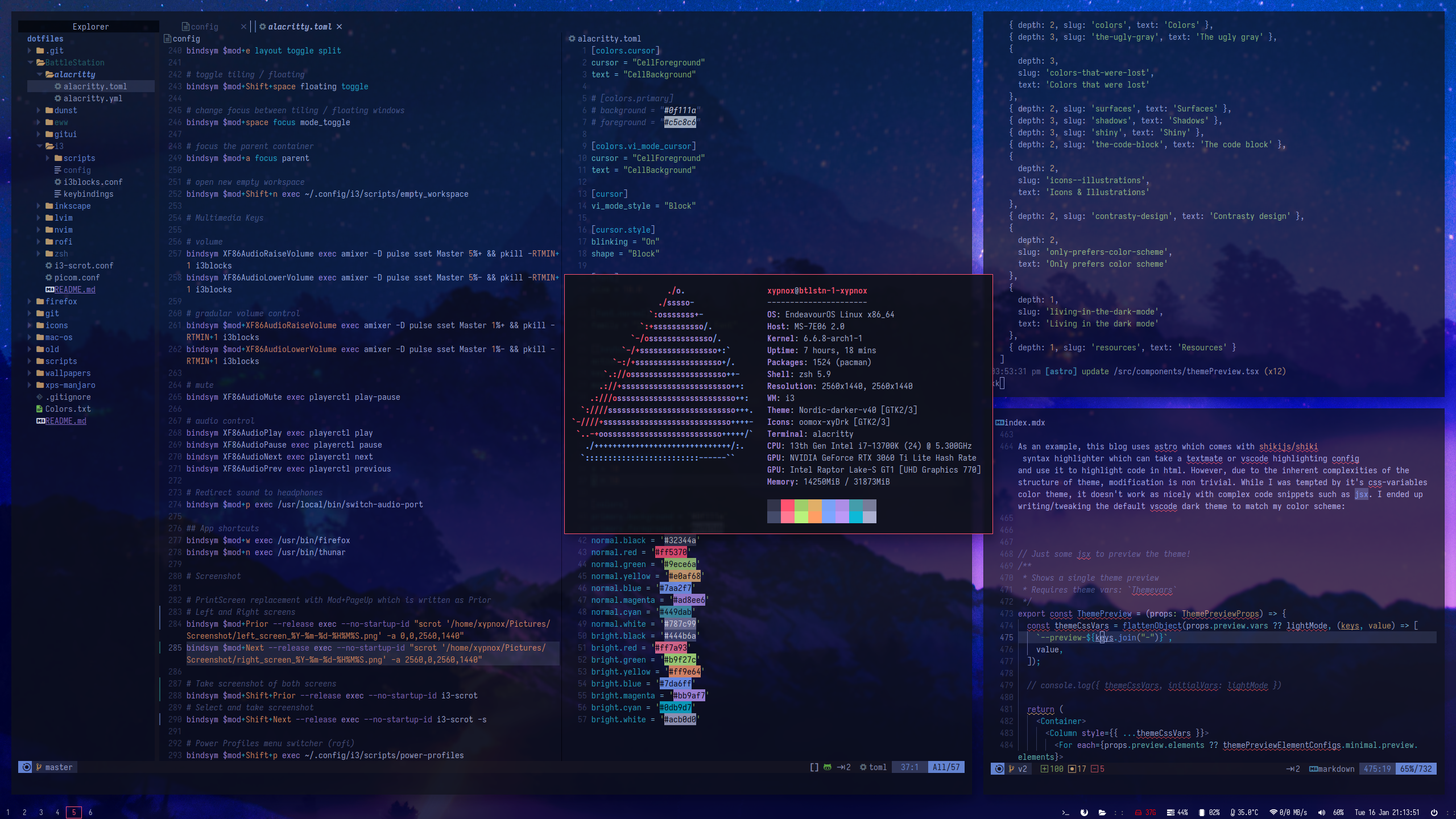Expand the dunst folder

click(x=65, y=110)
